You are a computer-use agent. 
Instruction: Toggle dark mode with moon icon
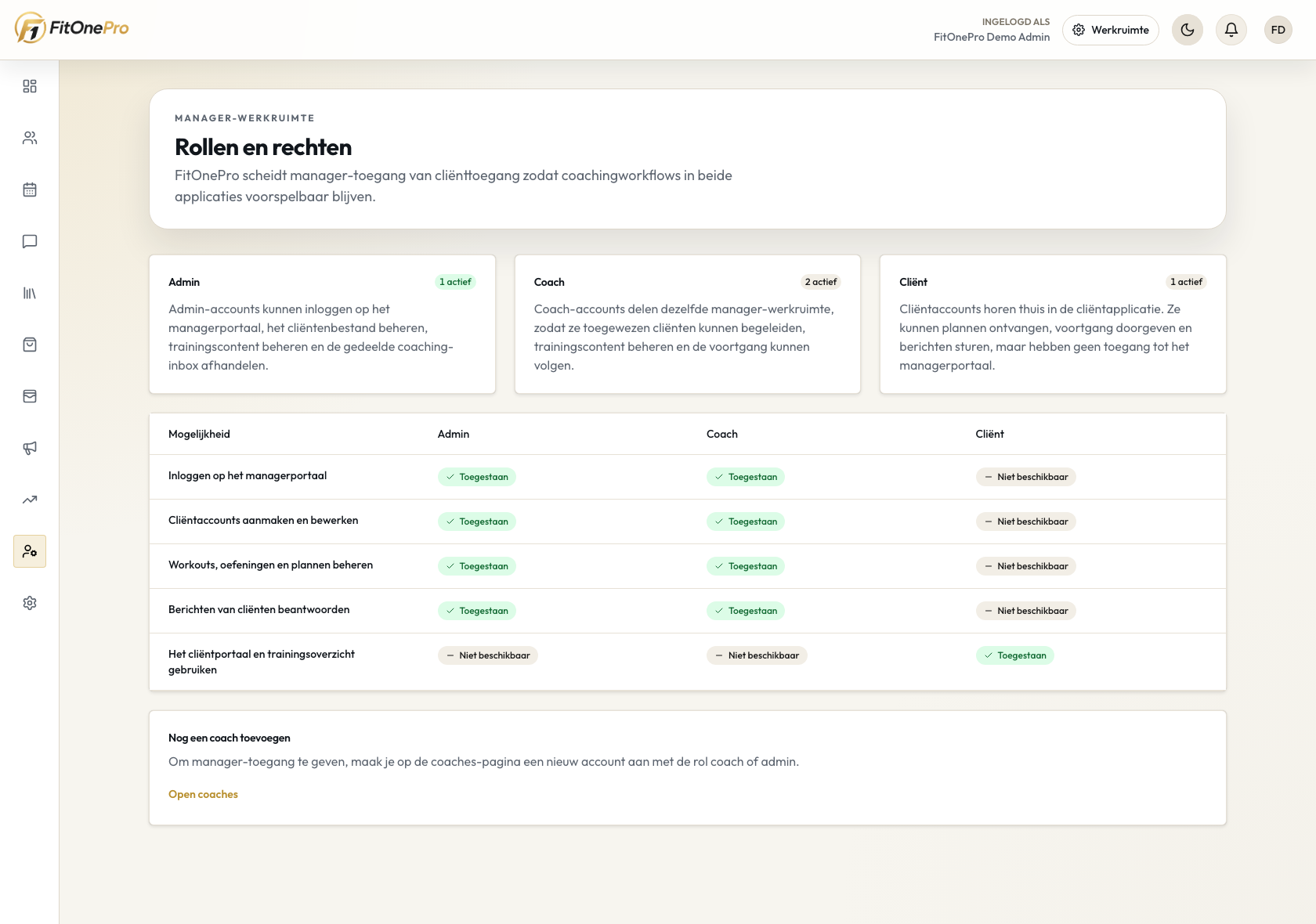(x=1188, y=30)
